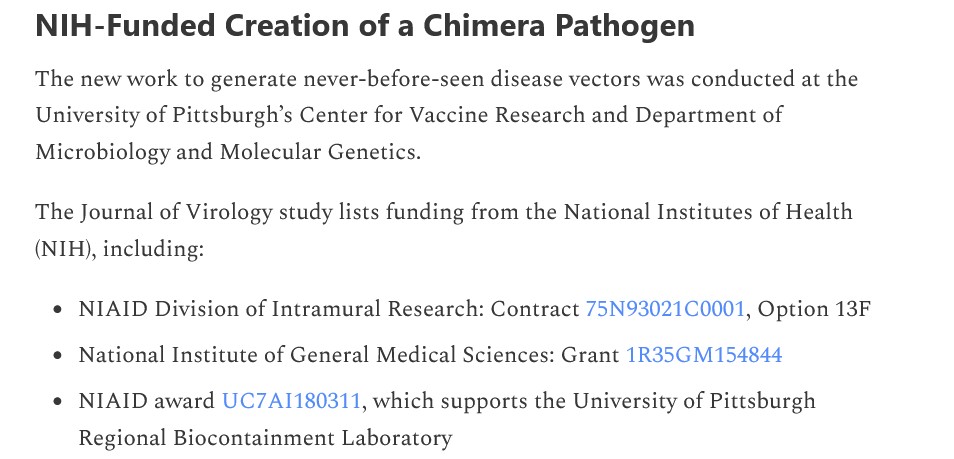
Task: Click bullet point before "National Institute of General"
Action: click(59, 356)
